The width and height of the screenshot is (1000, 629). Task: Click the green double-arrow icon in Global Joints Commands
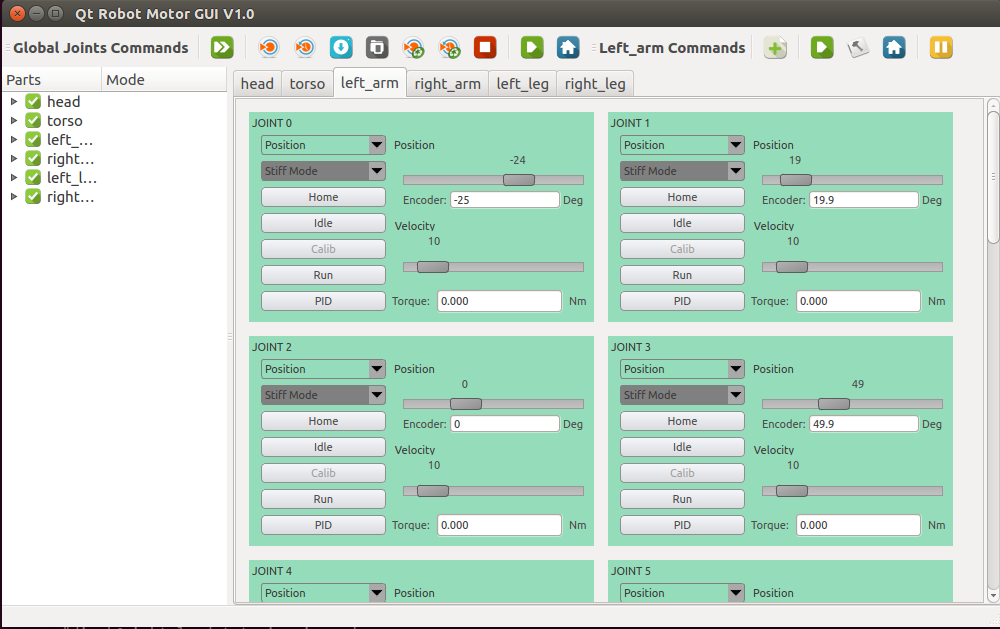pyautogui.click(x=222, y=47)
